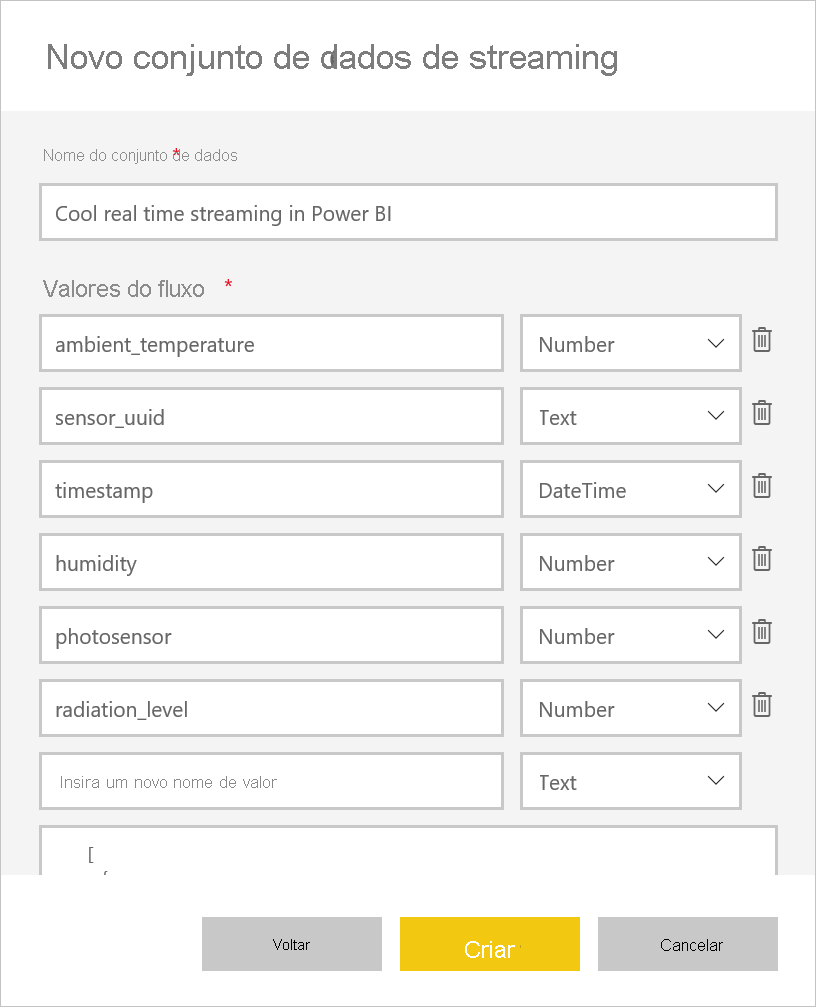Viewport: 816px width, 1007px height.
Task: Click Cancelar to dismiss the dialog
Action: pyautogui.click(x=687, y=944)
